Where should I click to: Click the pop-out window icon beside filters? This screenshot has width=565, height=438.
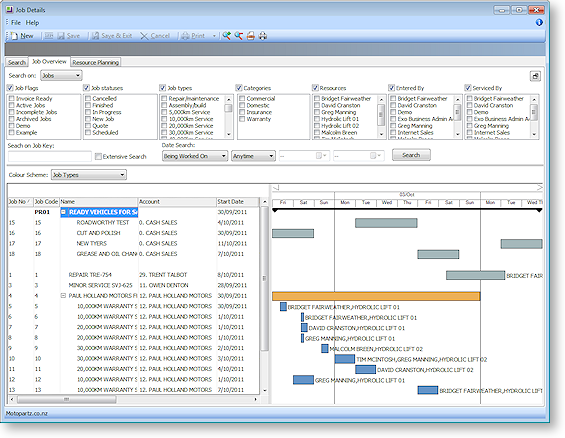pyautogui.click(x=535, y=76)
